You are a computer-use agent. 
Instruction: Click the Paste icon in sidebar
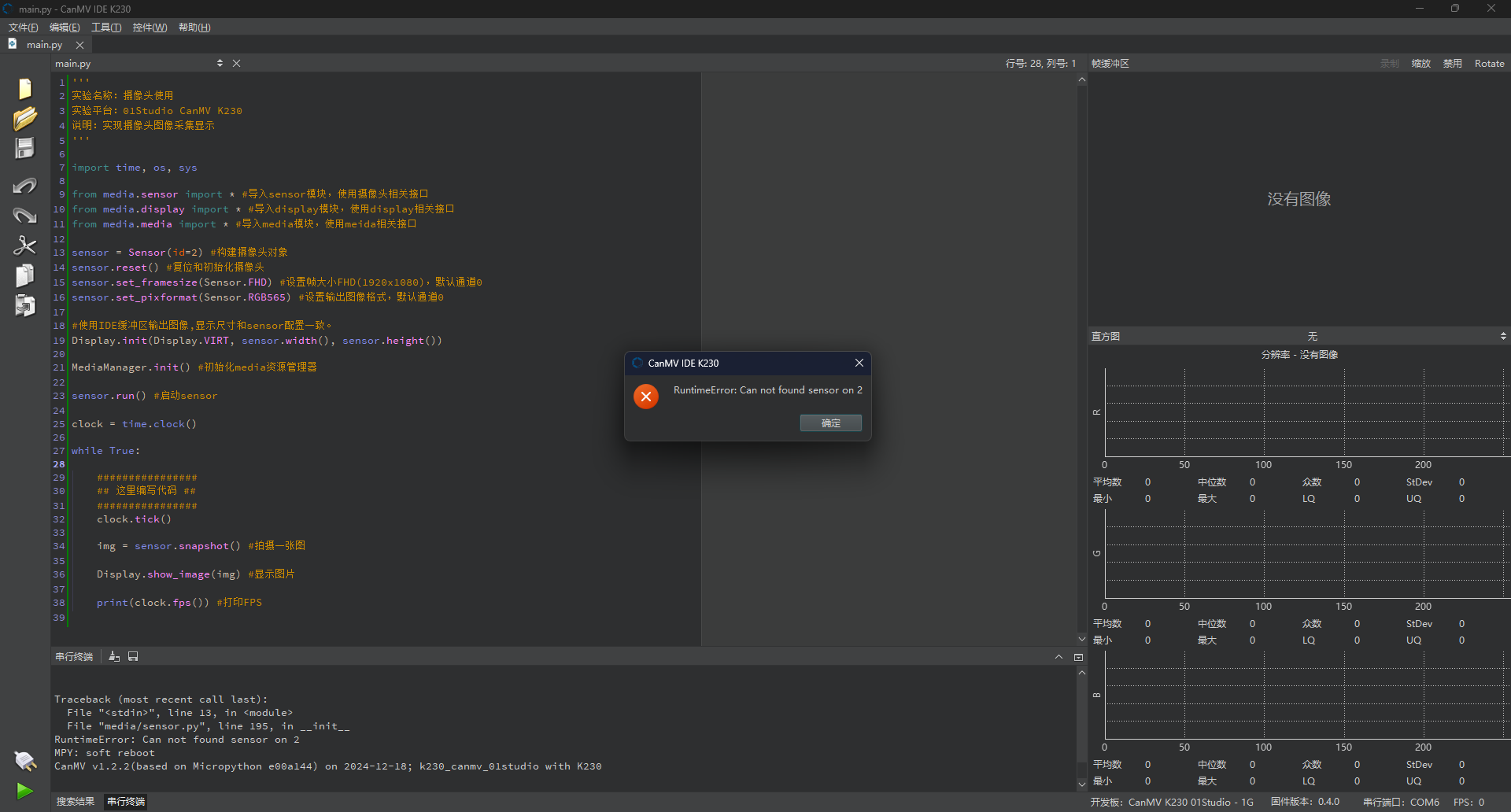point(24,305)
